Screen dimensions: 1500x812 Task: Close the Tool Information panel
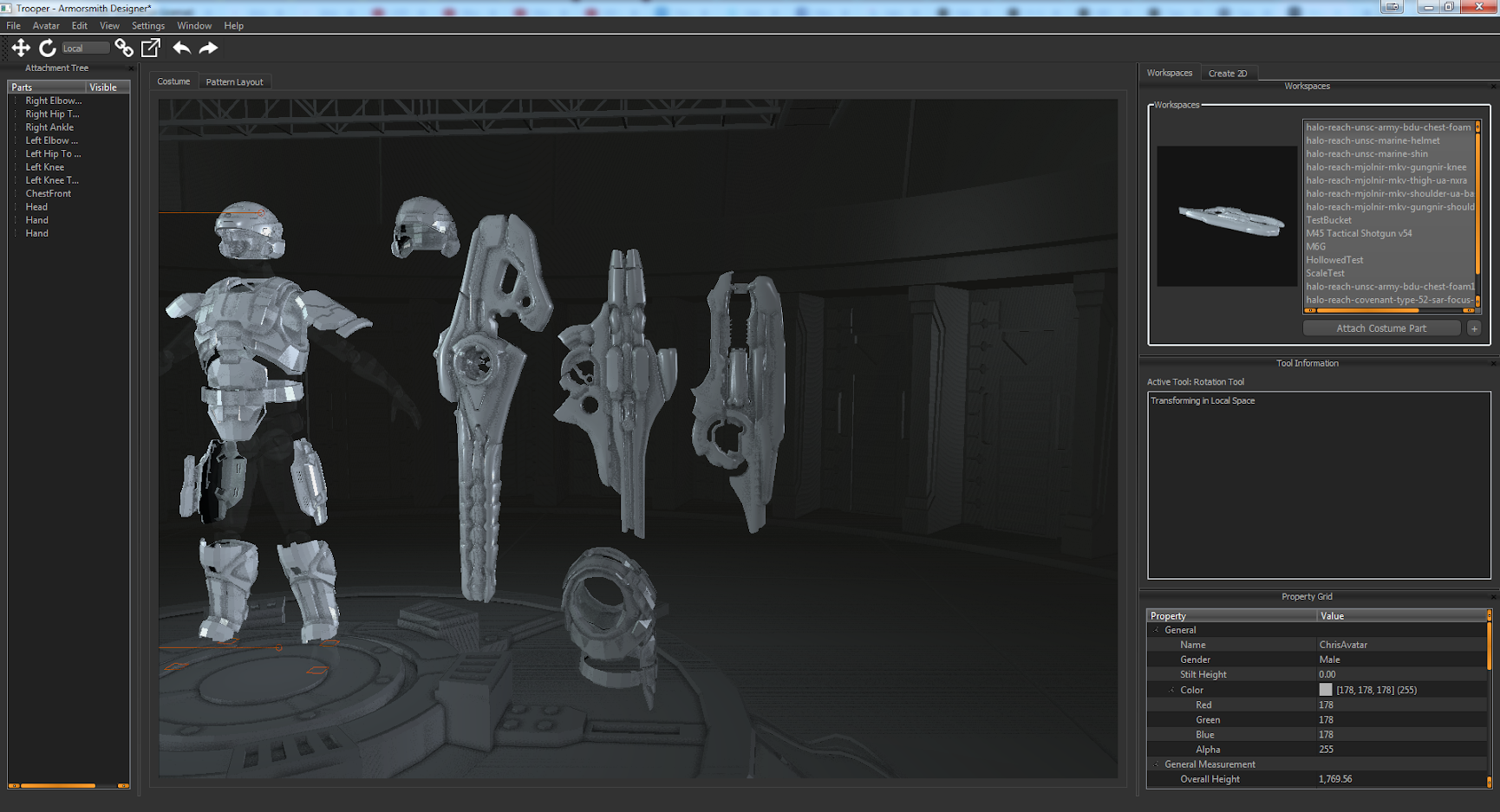1493,364
